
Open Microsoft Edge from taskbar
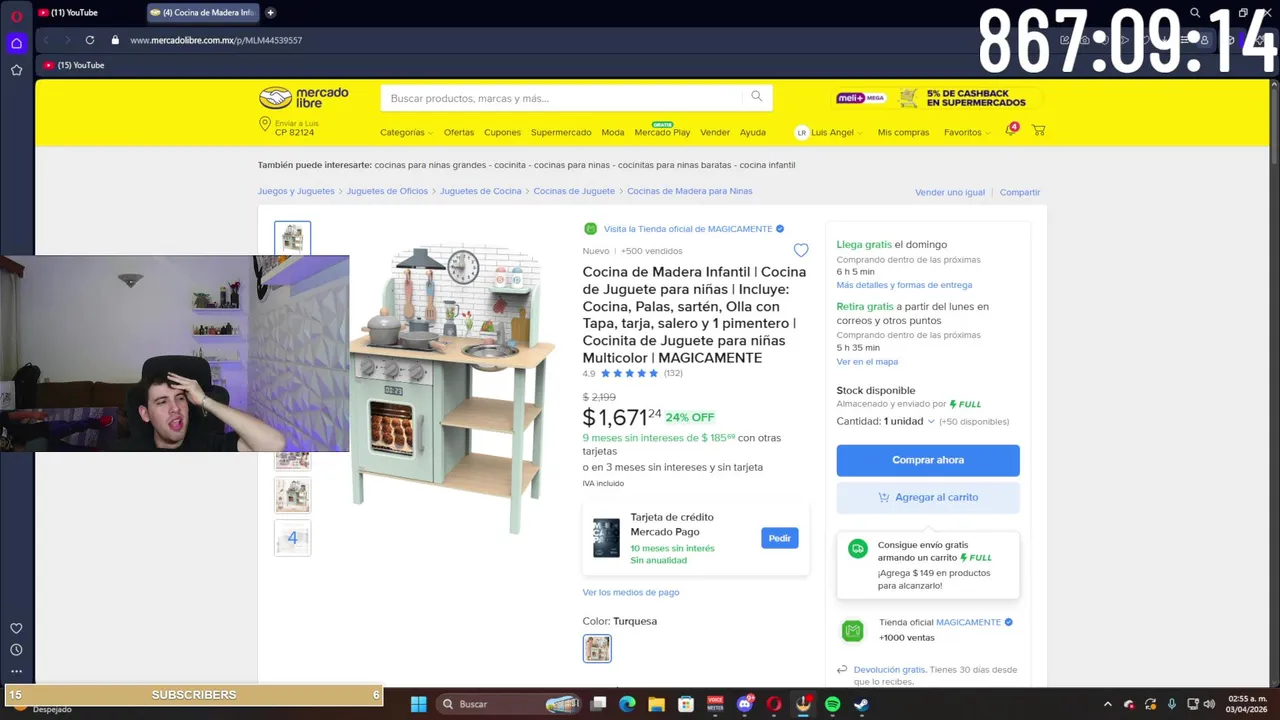pos(627,704)
